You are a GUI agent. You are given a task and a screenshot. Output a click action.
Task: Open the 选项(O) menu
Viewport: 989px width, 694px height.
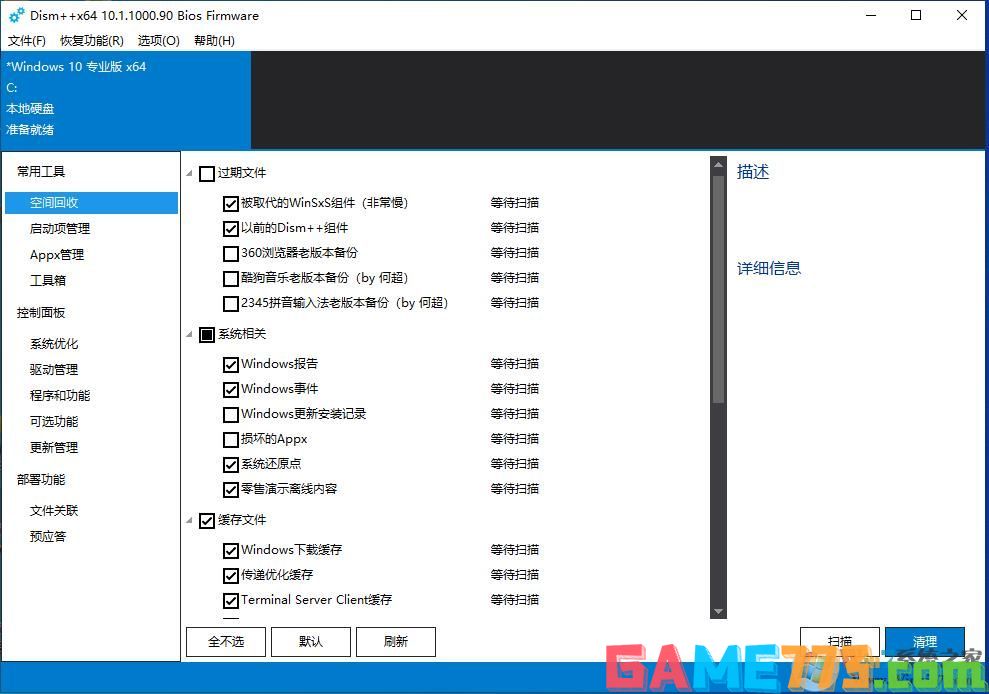tap(158, 41)
